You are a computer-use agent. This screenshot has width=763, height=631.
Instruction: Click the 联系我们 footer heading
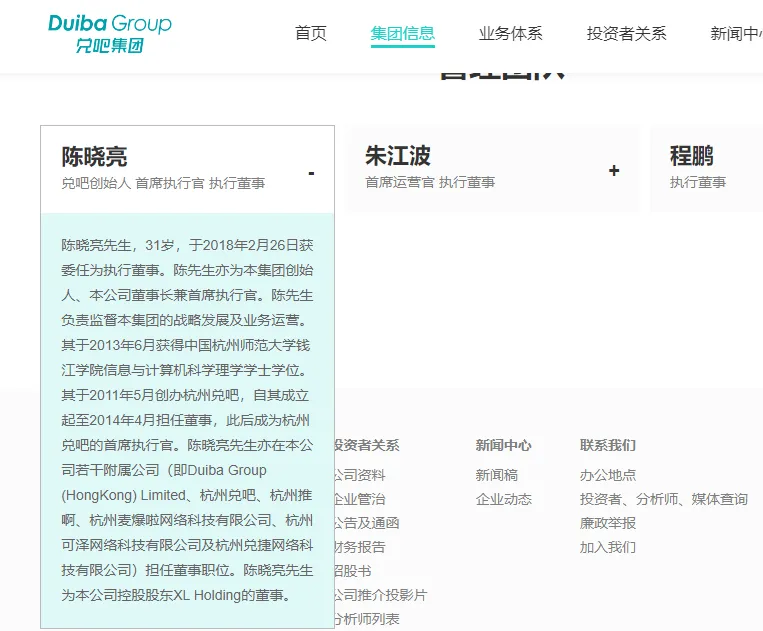(608, 445)
